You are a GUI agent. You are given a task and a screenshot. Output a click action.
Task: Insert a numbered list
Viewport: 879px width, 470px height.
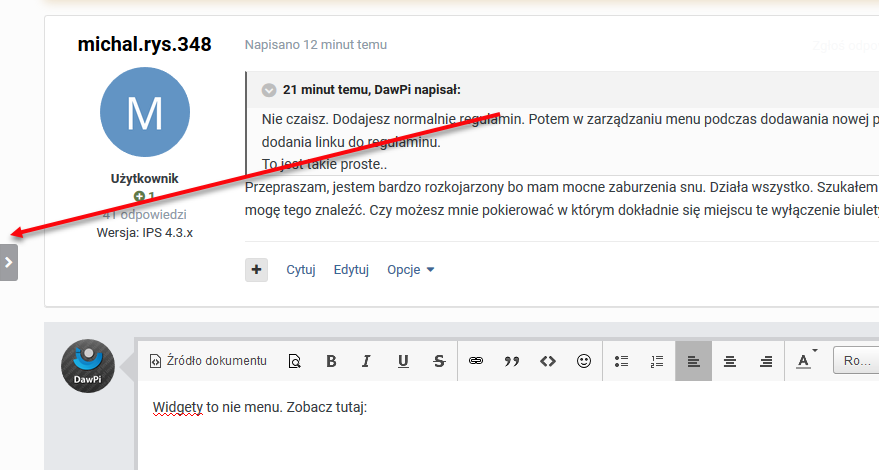click(657, 361)
